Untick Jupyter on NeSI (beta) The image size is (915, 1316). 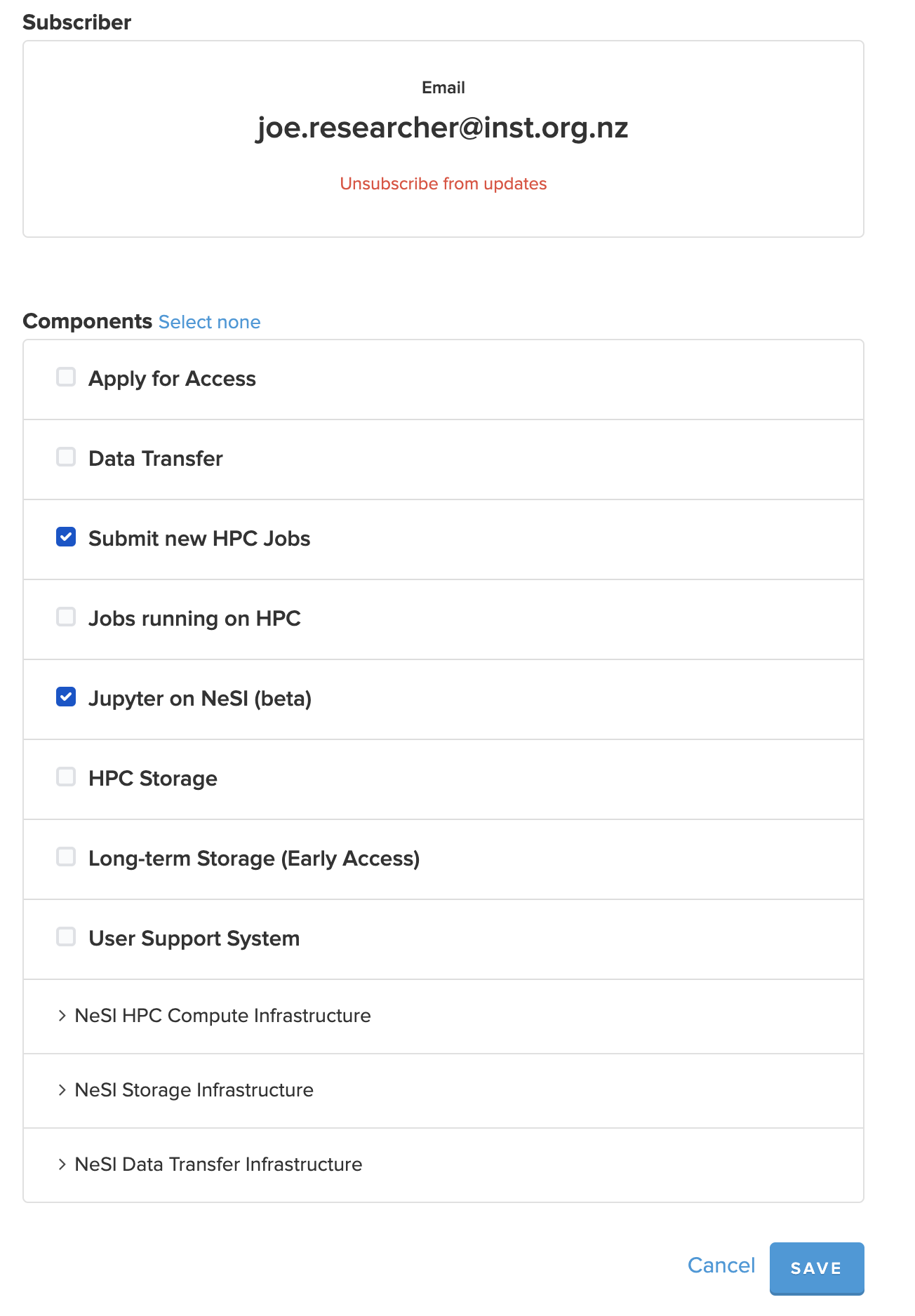(x=66, y=697)
